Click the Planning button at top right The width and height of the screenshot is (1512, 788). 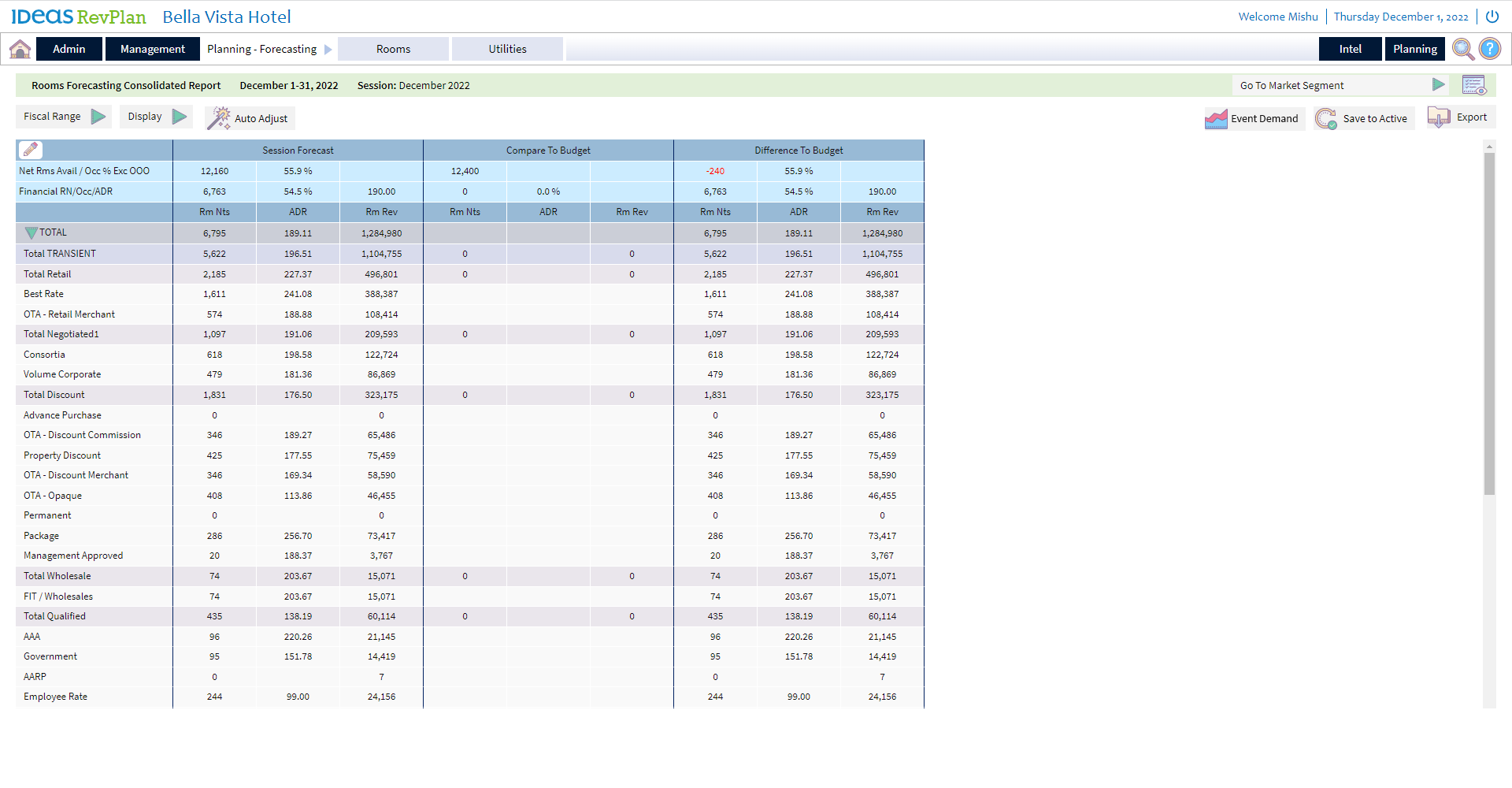[1414, 49]
